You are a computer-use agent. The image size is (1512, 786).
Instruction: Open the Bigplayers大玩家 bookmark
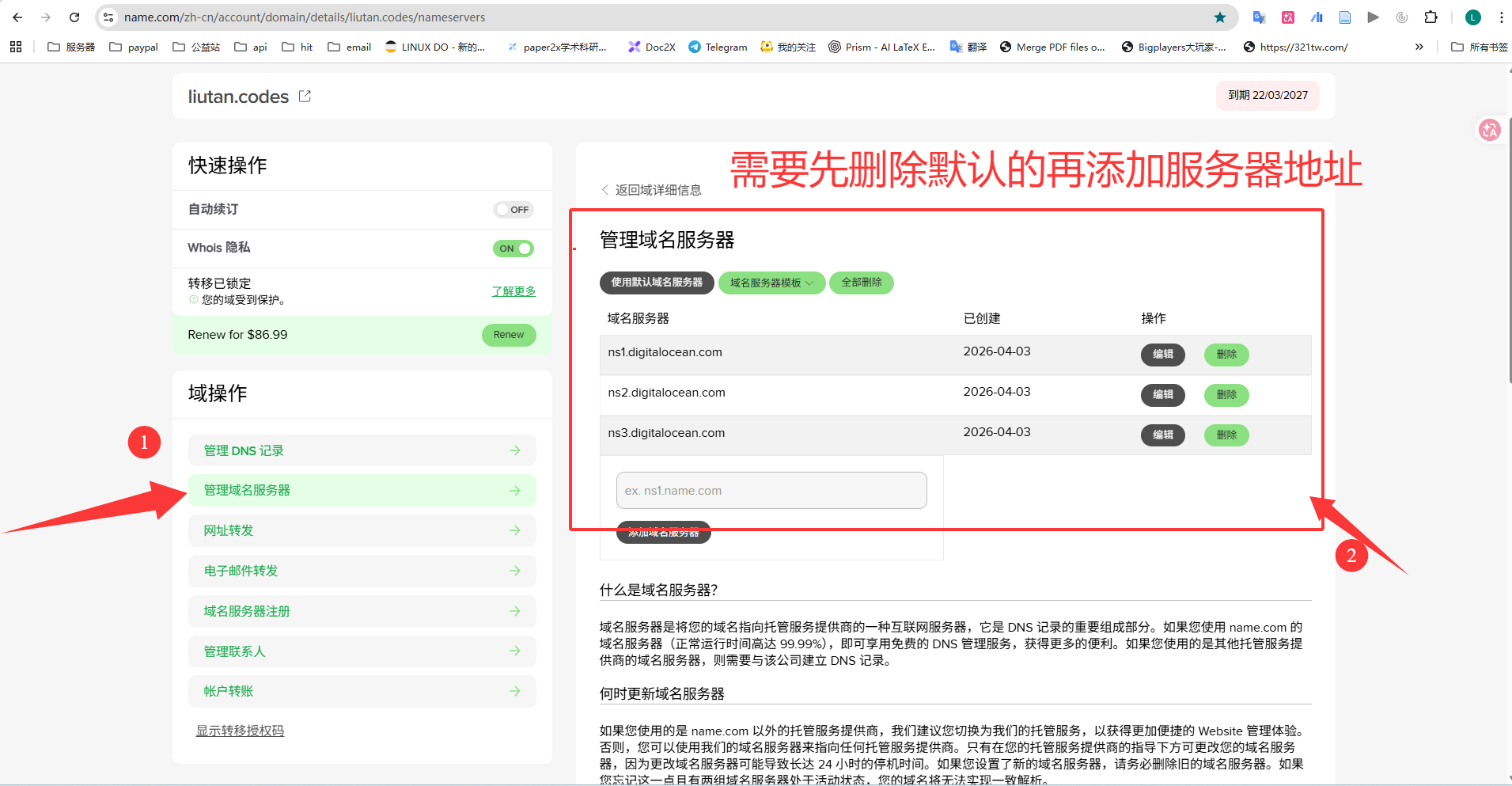tap(1173, 47)
